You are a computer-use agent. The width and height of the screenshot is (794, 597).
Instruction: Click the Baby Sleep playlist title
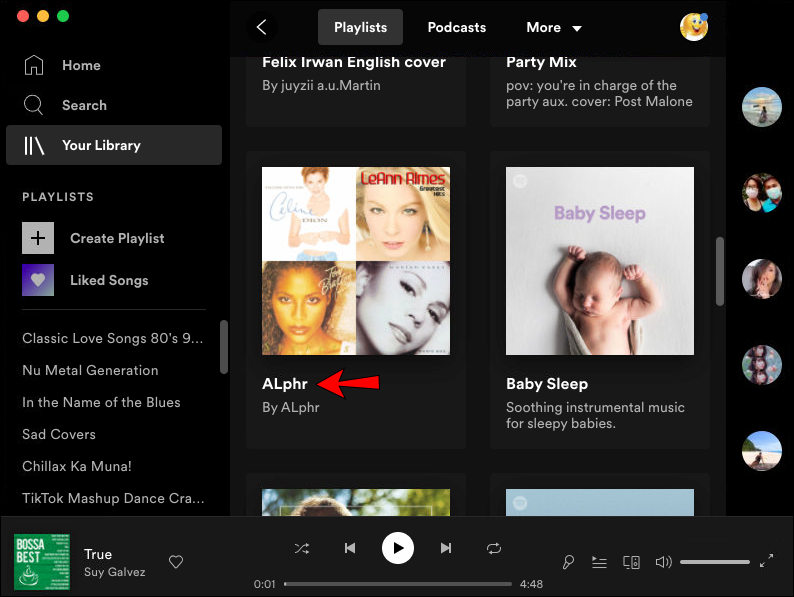(x=547, y=384)
